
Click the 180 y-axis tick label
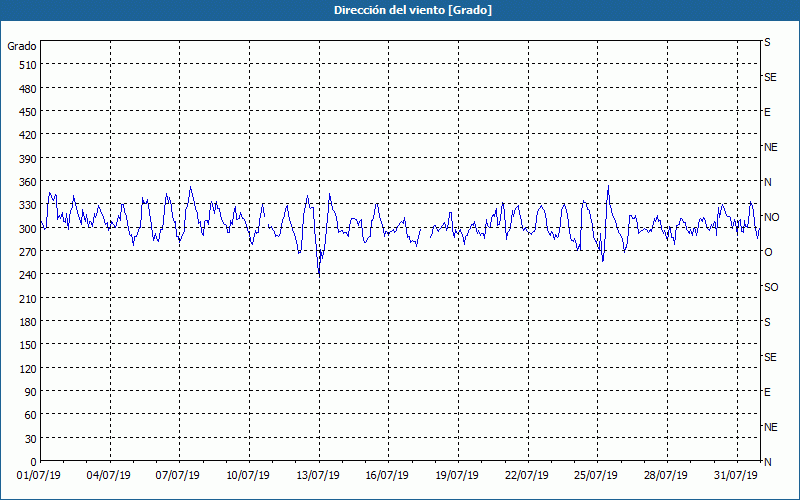click(28, 322)
